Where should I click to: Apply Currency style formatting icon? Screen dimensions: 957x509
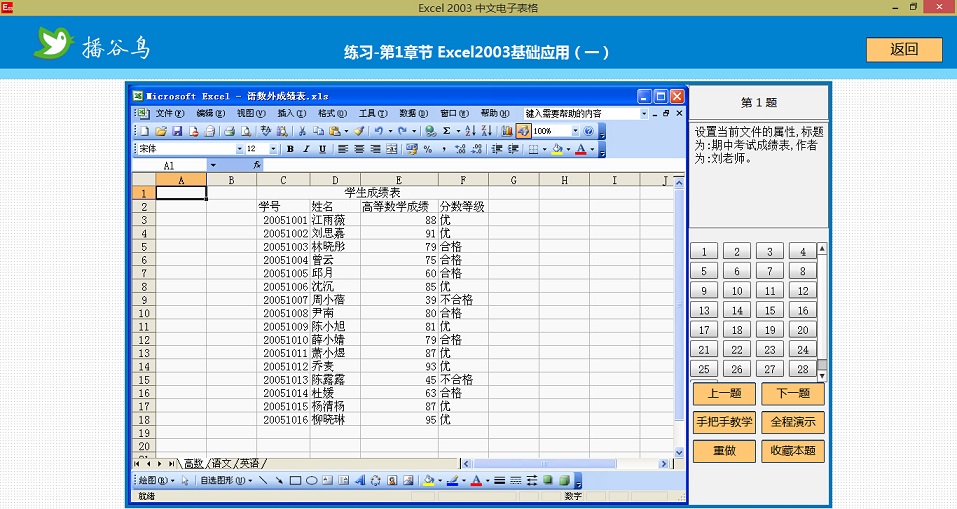pyautogui.click(x=412, y=149)
